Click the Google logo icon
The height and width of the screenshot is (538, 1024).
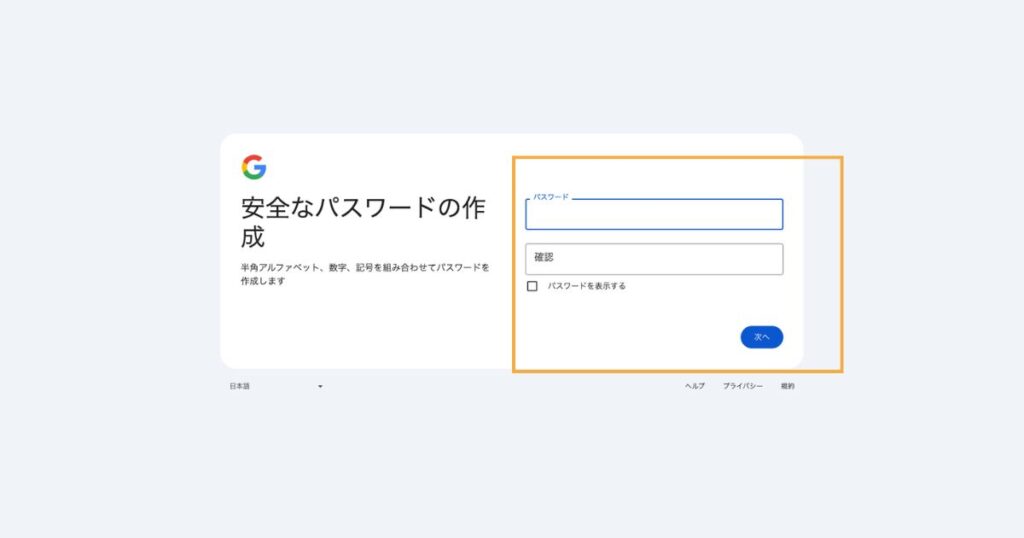(x=254, y=167)
